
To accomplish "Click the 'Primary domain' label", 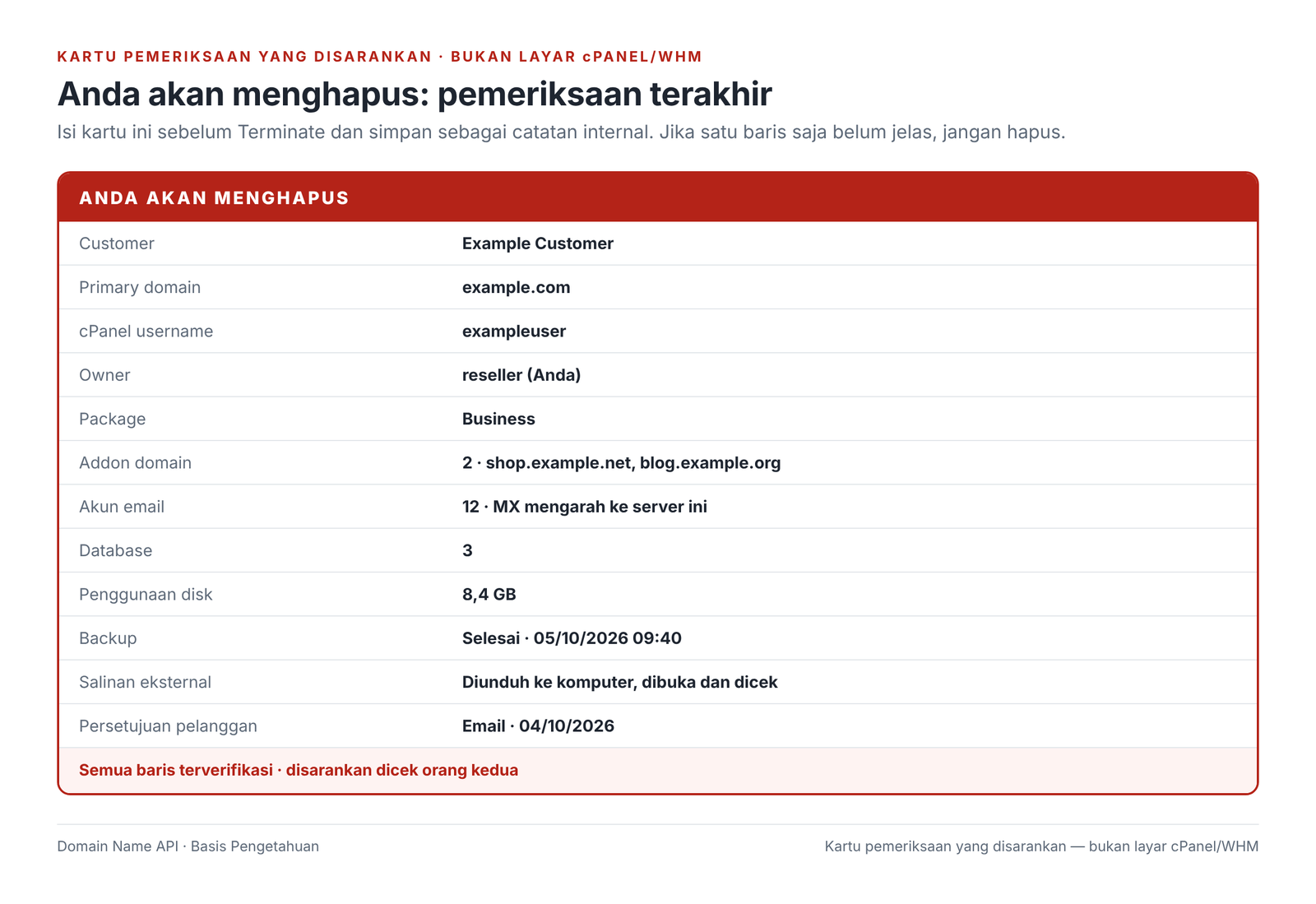I will pos(140,287).
